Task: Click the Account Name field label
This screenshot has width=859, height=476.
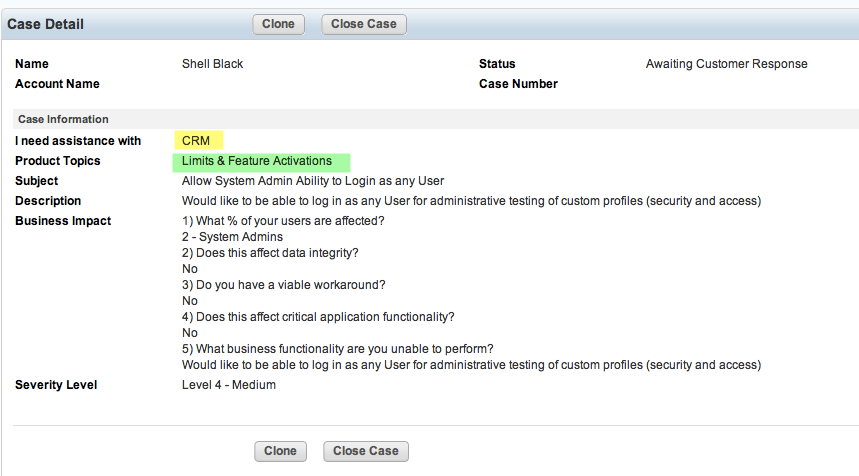Action: coord(58,84)
